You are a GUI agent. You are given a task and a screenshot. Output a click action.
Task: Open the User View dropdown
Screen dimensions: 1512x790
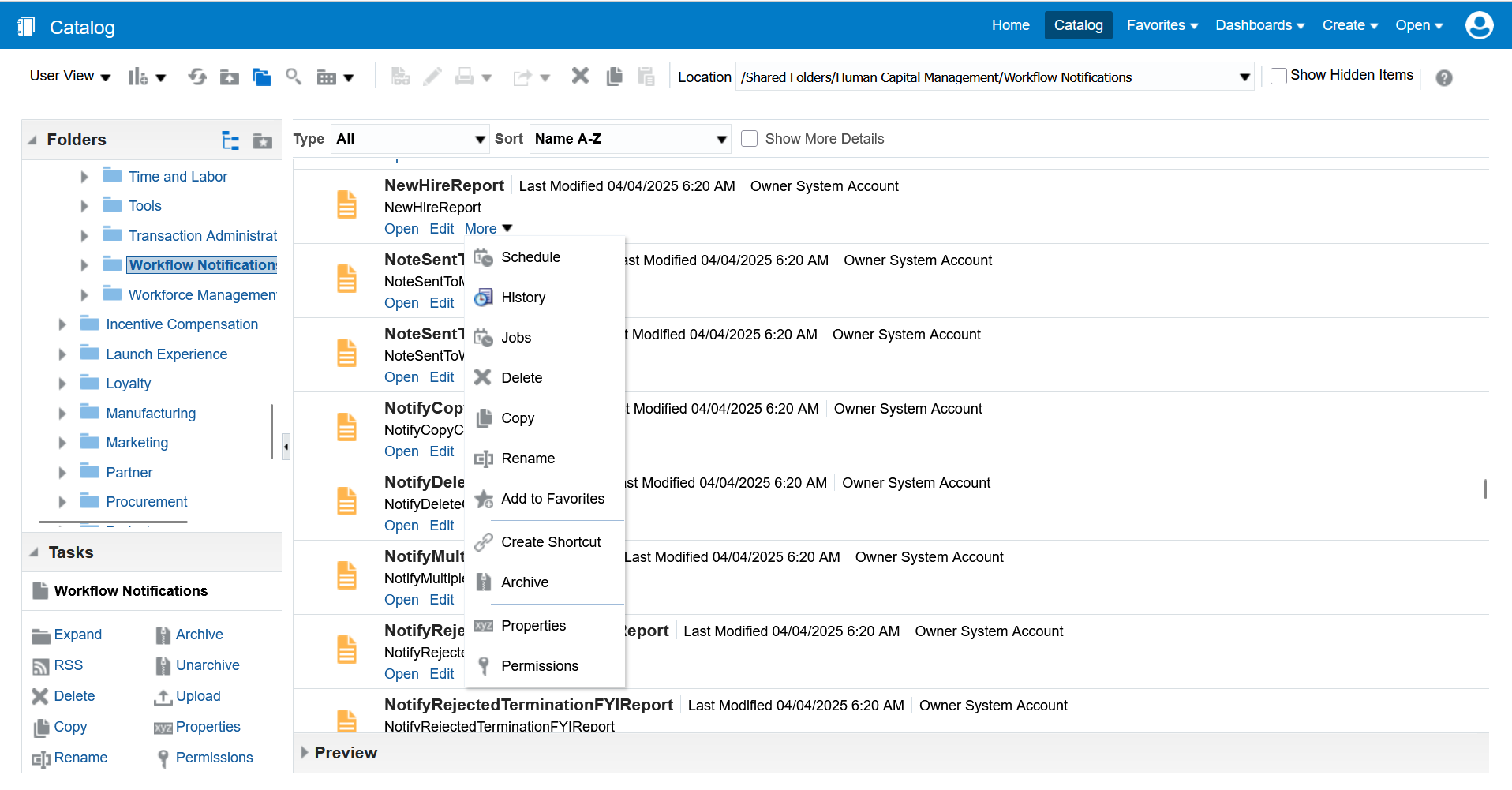point(69,76)
